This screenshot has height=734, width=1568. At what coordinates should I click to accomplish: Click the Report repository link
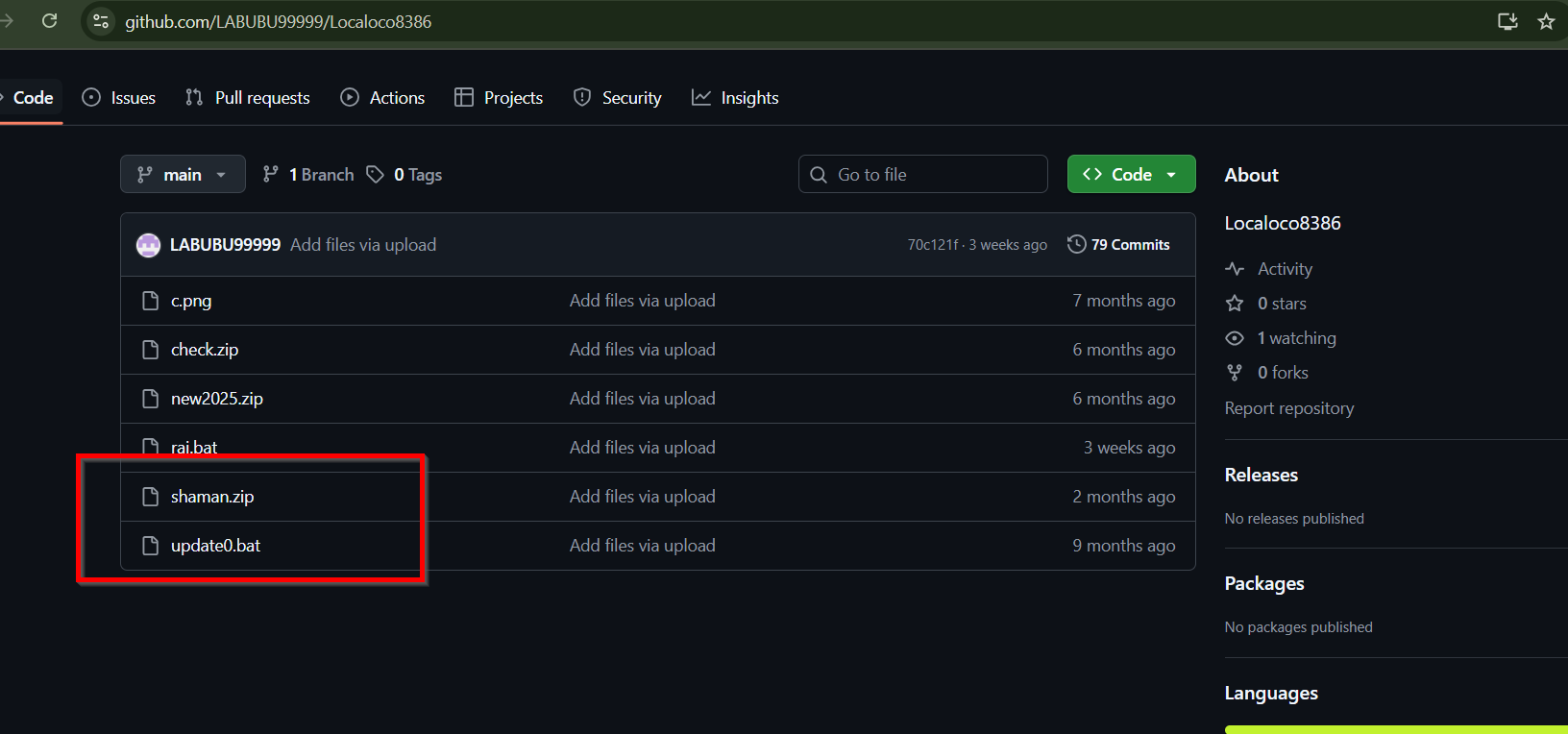coord(1289,408)
